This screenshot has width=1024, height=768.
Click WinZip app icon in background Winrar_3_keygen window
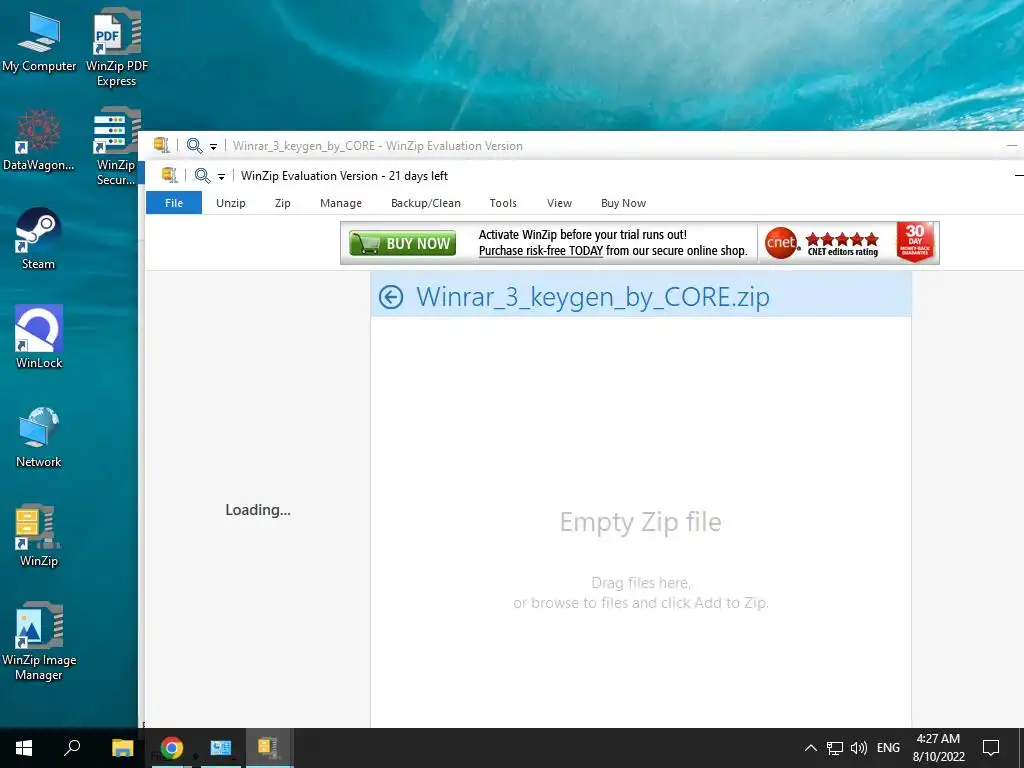click(161, 145)
